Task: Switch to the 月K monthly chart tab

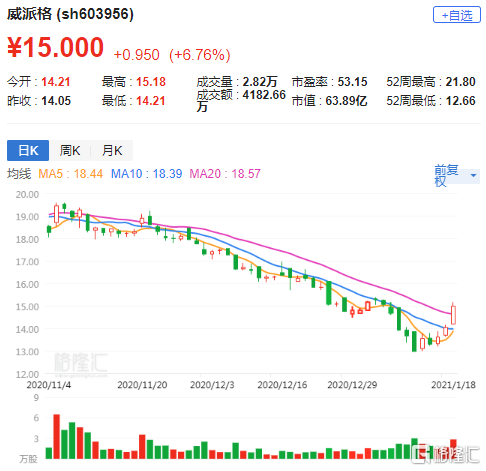Action: pos(112,150)
